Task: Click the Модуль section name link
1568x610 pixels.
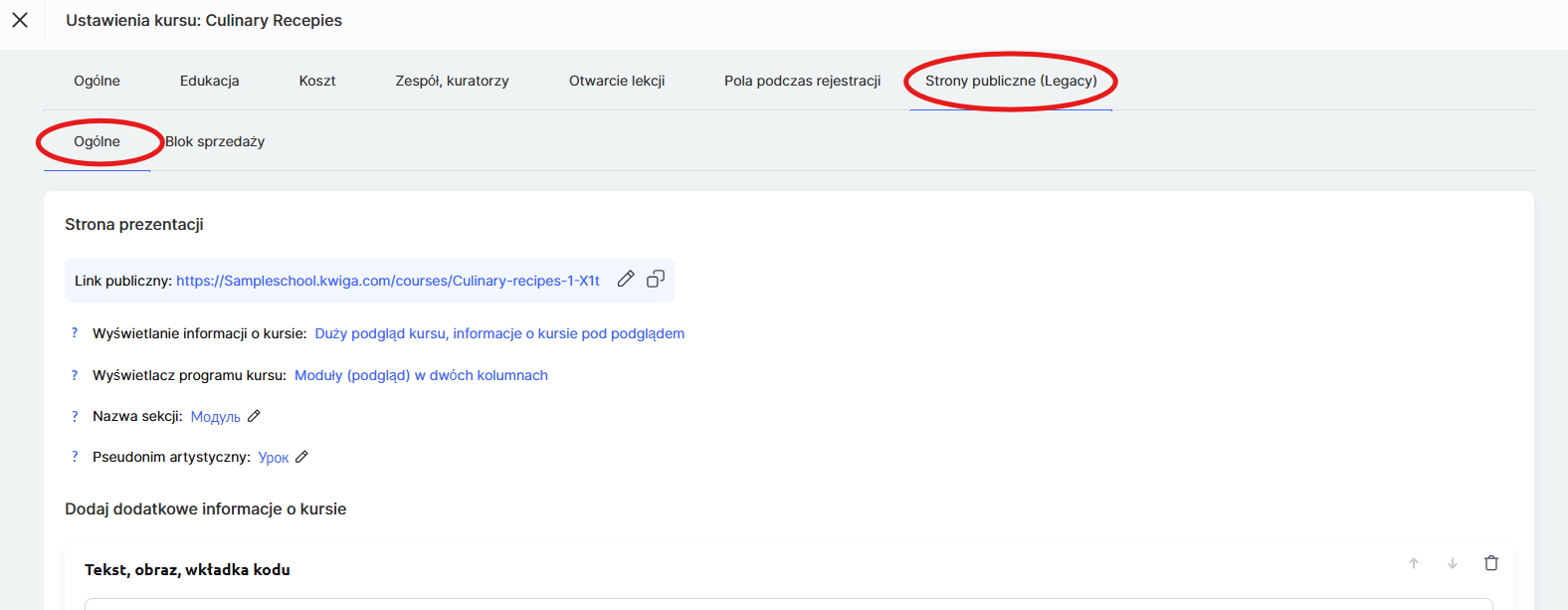Action: pyautogui.click(x=215, y=417)
